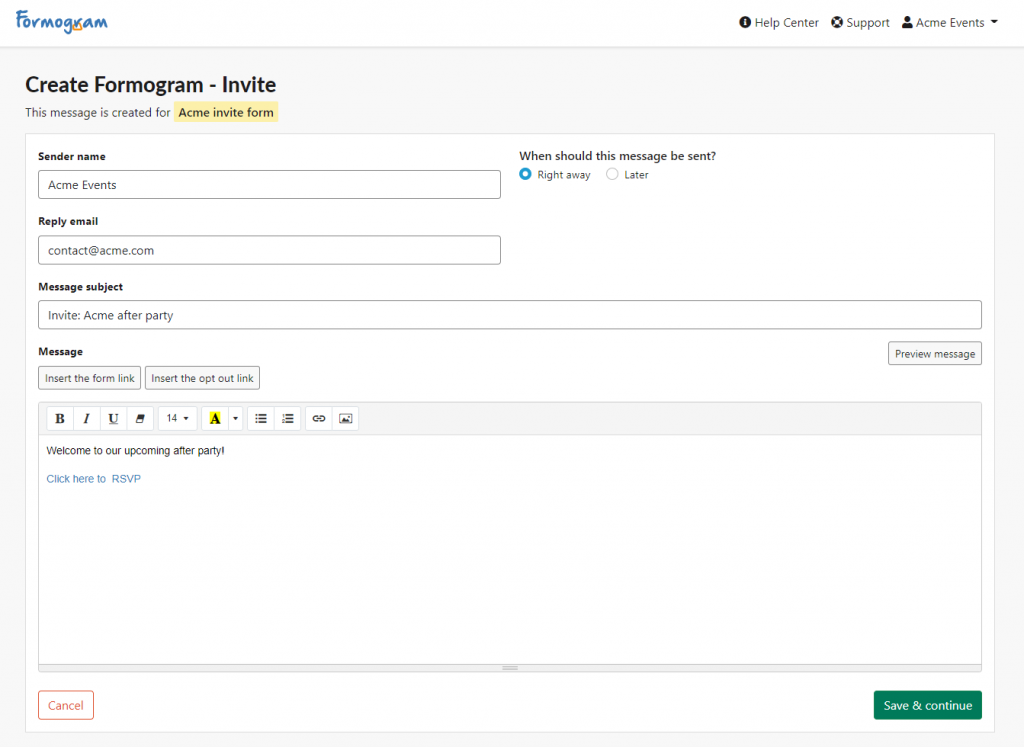Select the Right away radio option
The image size is (1024, 747).
(525, 174)
